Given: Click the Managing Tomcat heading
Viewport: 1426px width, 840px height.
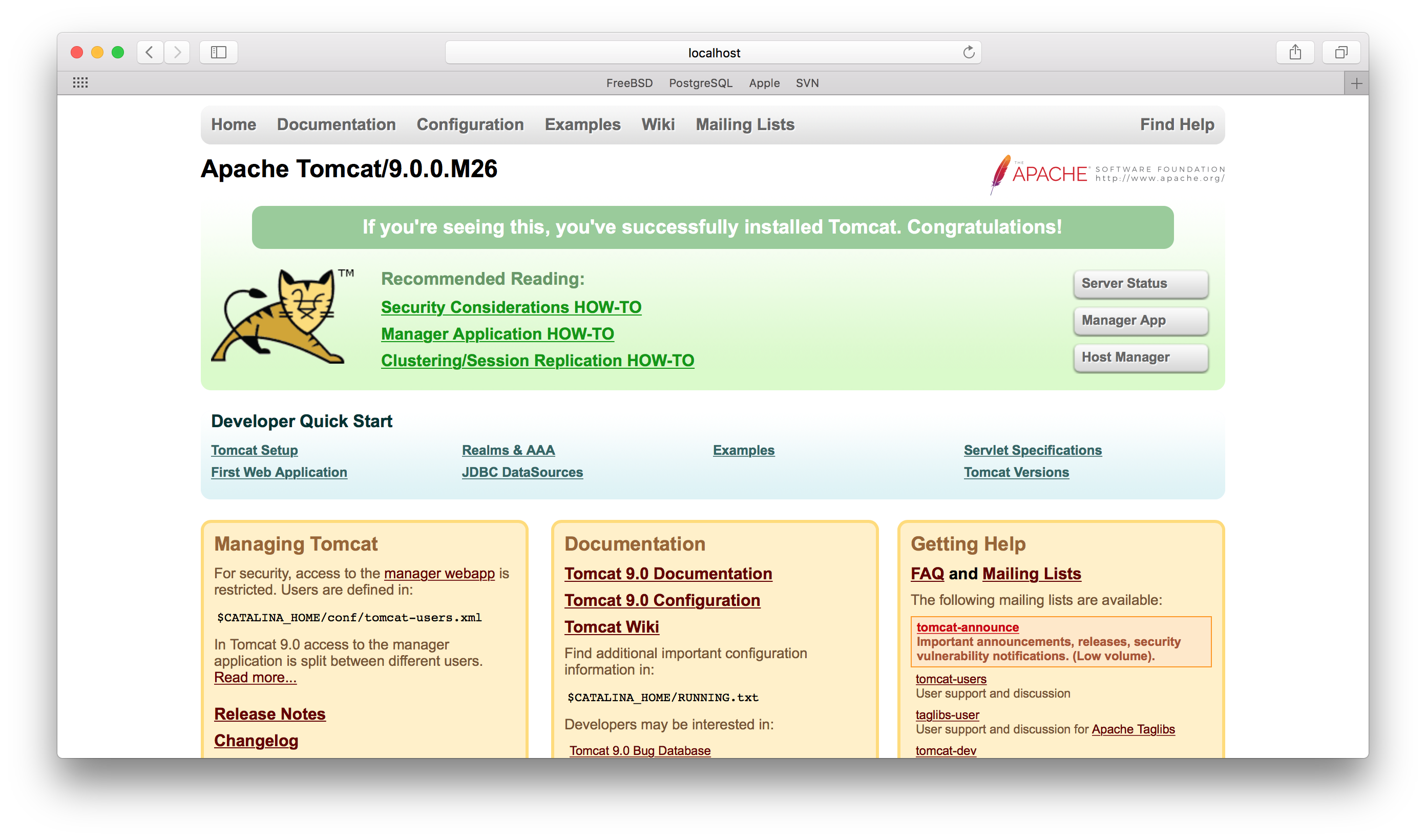Looking at the screenshot, I should coord(296,544).
